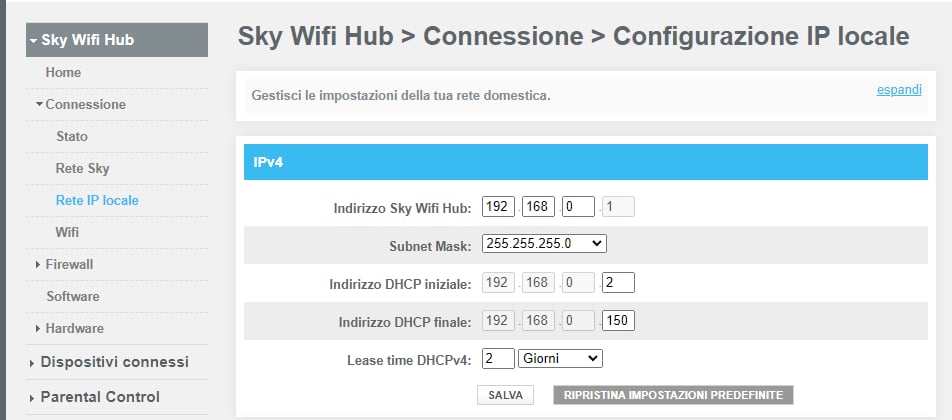Image resolution: width=952 pixels, height=420 pixels.
Task: Expand the Hardware submenu
Action: coord(73,328)
